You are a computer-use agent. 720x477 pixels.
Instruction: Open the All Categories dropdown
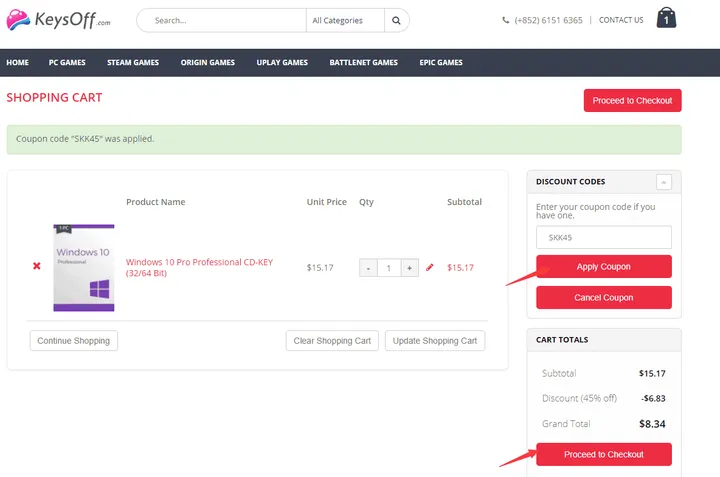tap(344, 20)
